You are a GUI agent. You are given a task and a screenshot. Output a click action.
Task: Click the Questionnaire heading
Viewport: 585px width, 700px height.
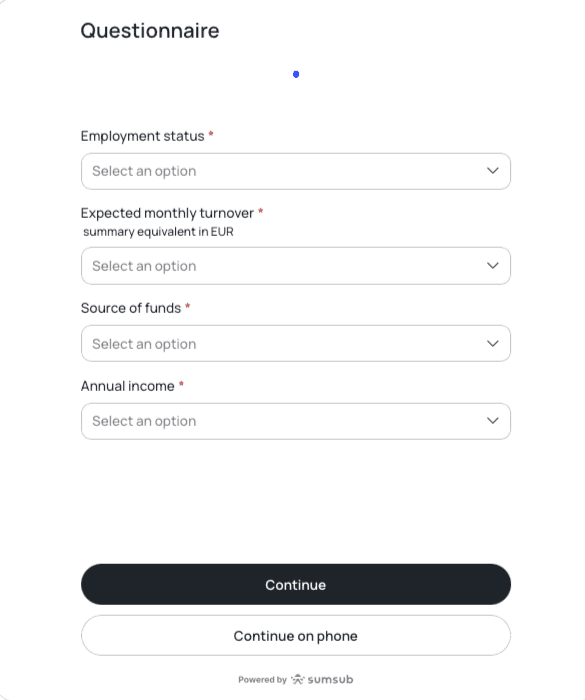point(150,31)
